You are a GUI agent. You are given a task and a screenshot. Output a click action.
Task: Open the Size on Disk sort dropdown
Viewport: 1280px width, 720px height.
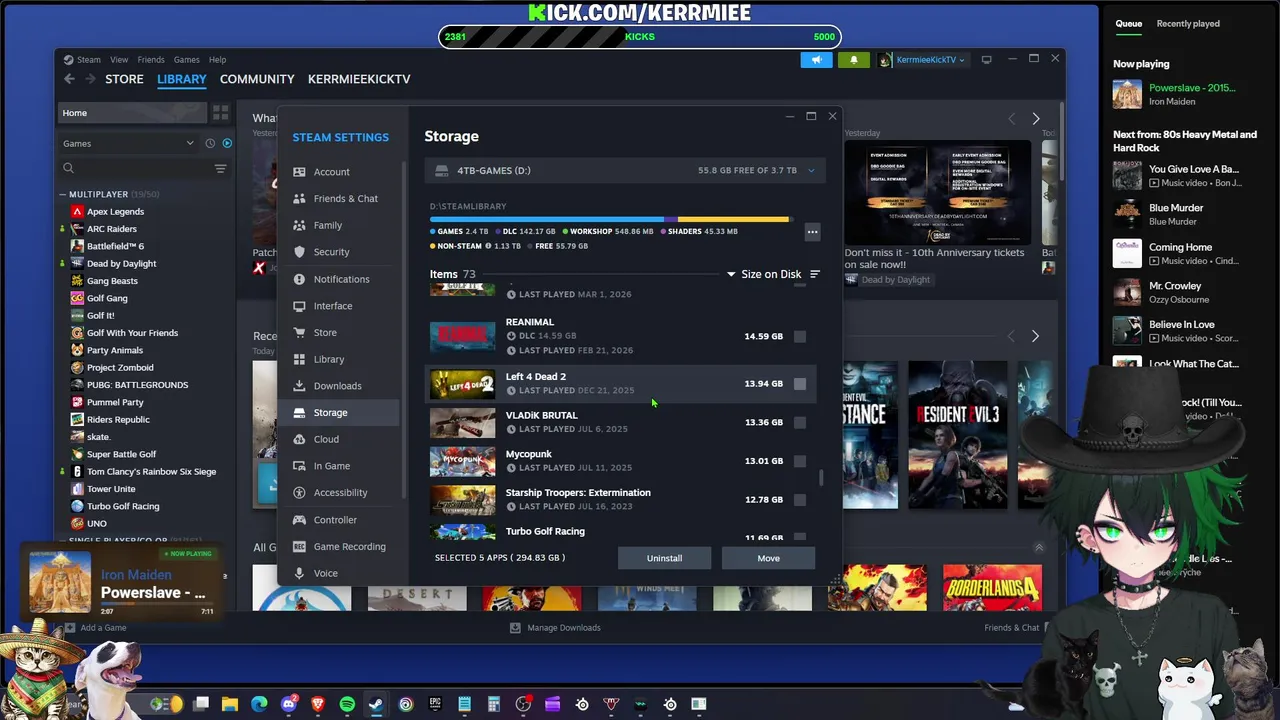click(764, 274)
